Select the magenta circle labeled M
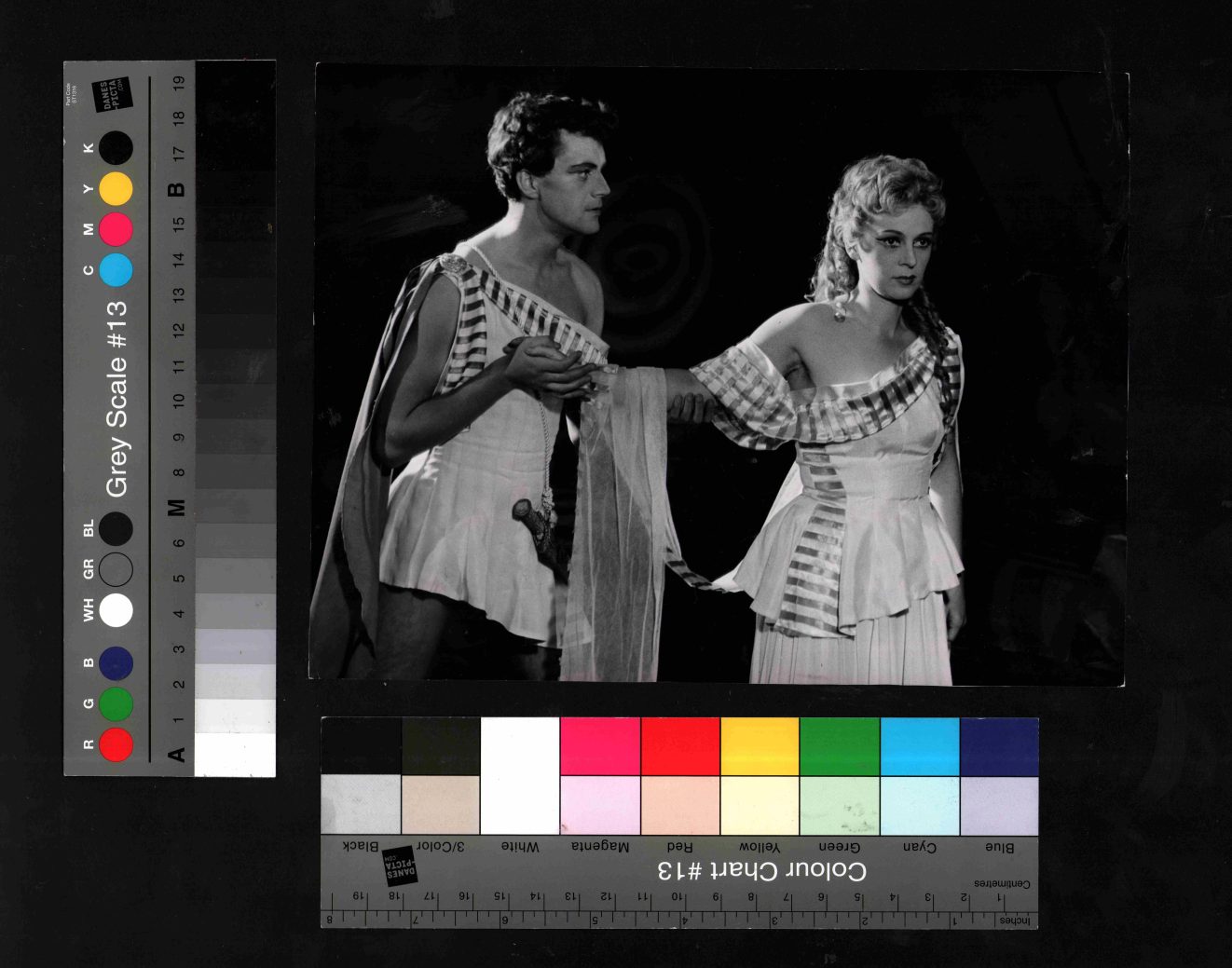Viewport: 1232px width, 968px height. tap(116, 229)
